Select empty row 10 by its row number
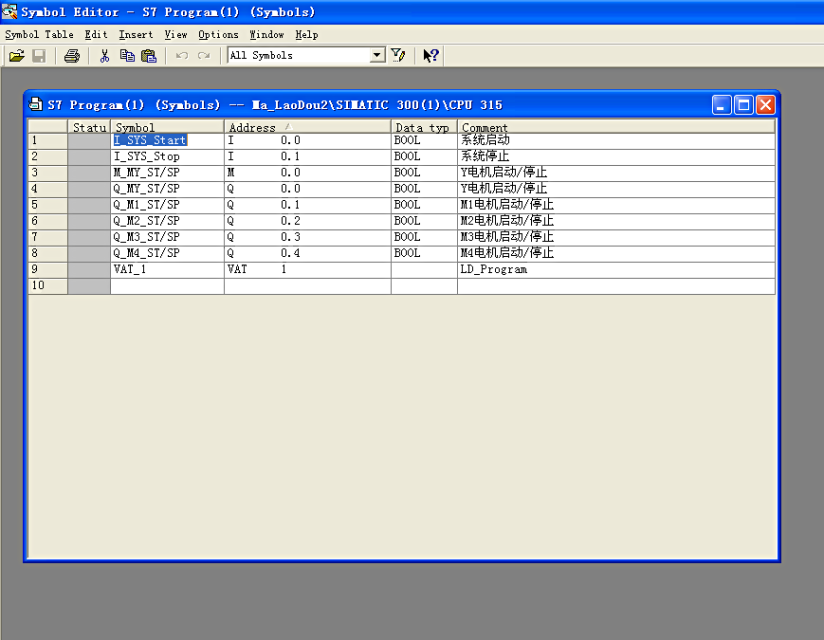The height and width of the screenshot is (640, 824). (x=48, y=285)
